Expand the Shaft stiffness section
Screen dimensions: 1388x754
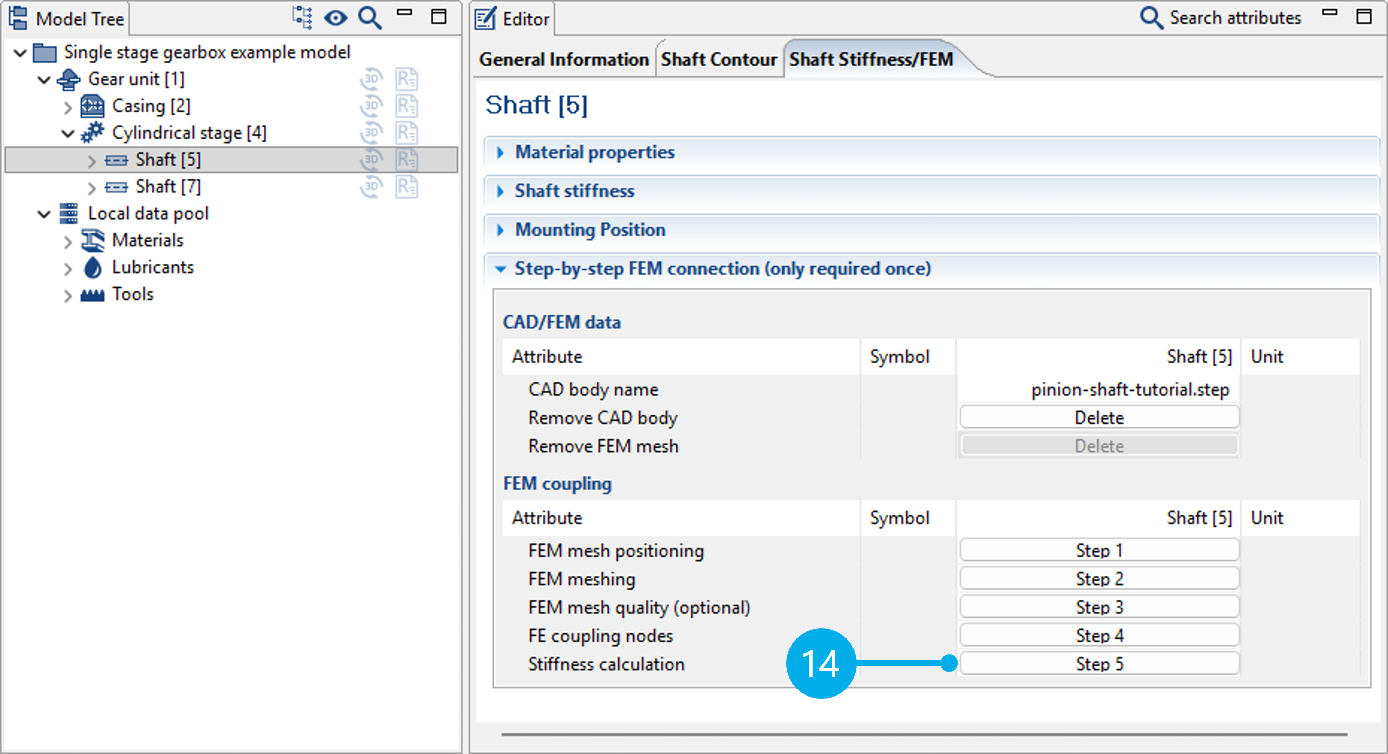574,191
